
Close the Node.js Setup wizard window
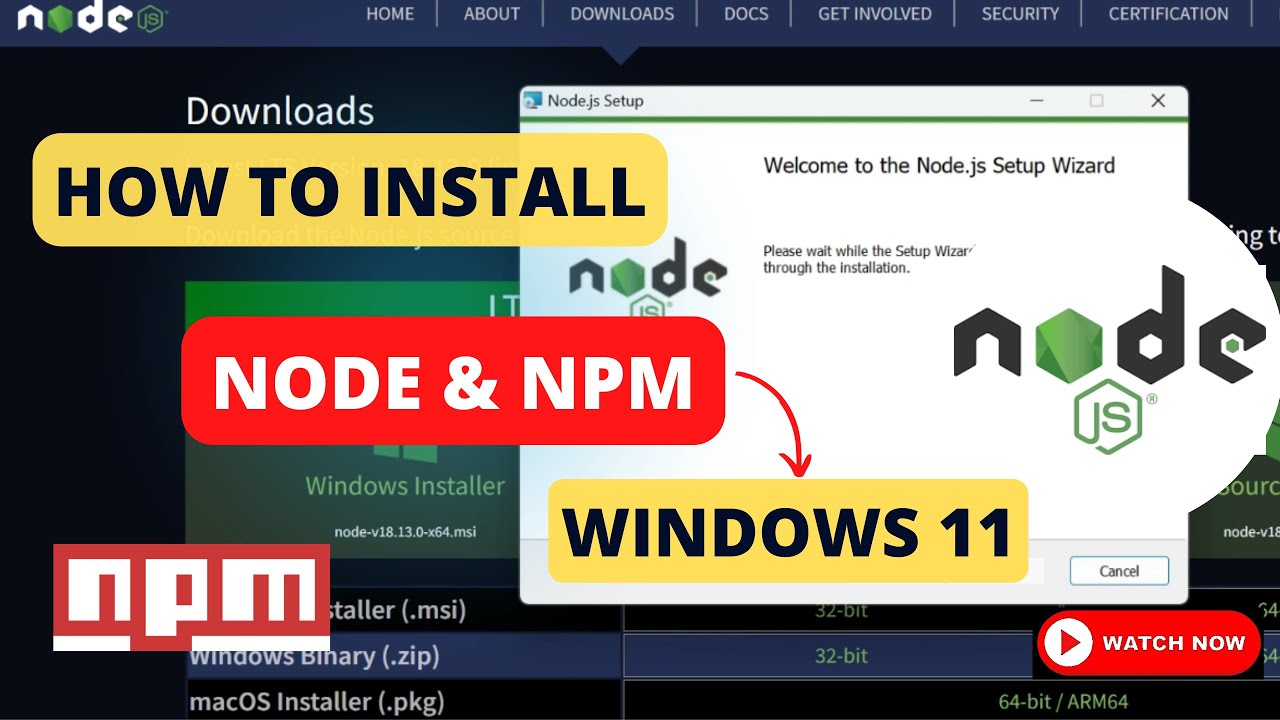pyautogui.click(x=1158, y=100)
